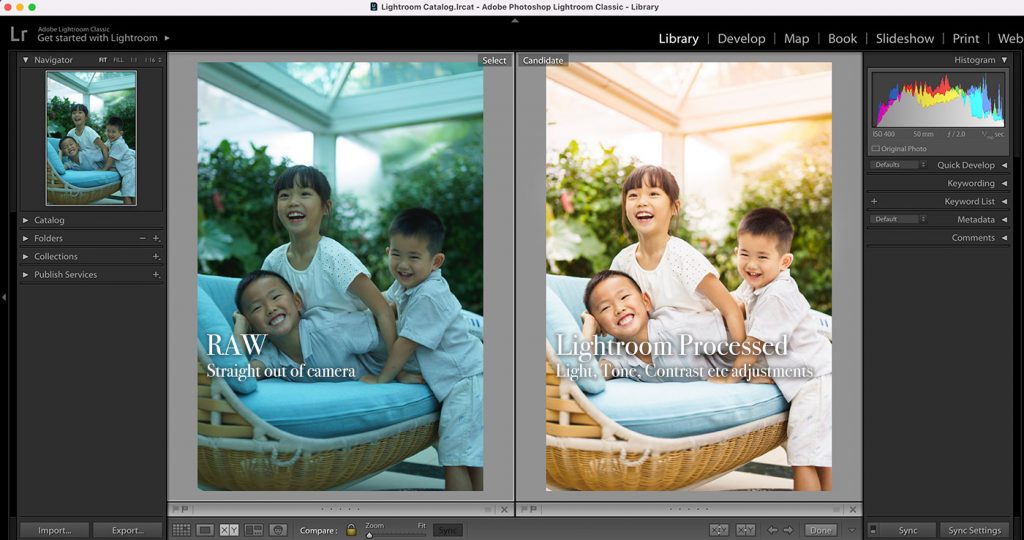This screenshot has height=540, width=1024.
Task: Open the Metadata Default view dropdown
Action: point(898,219)
